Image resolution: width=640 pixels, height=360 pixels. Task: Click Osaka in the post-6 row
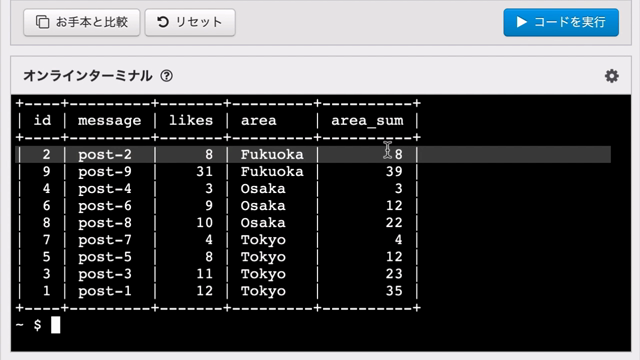[x=263, y=206]
